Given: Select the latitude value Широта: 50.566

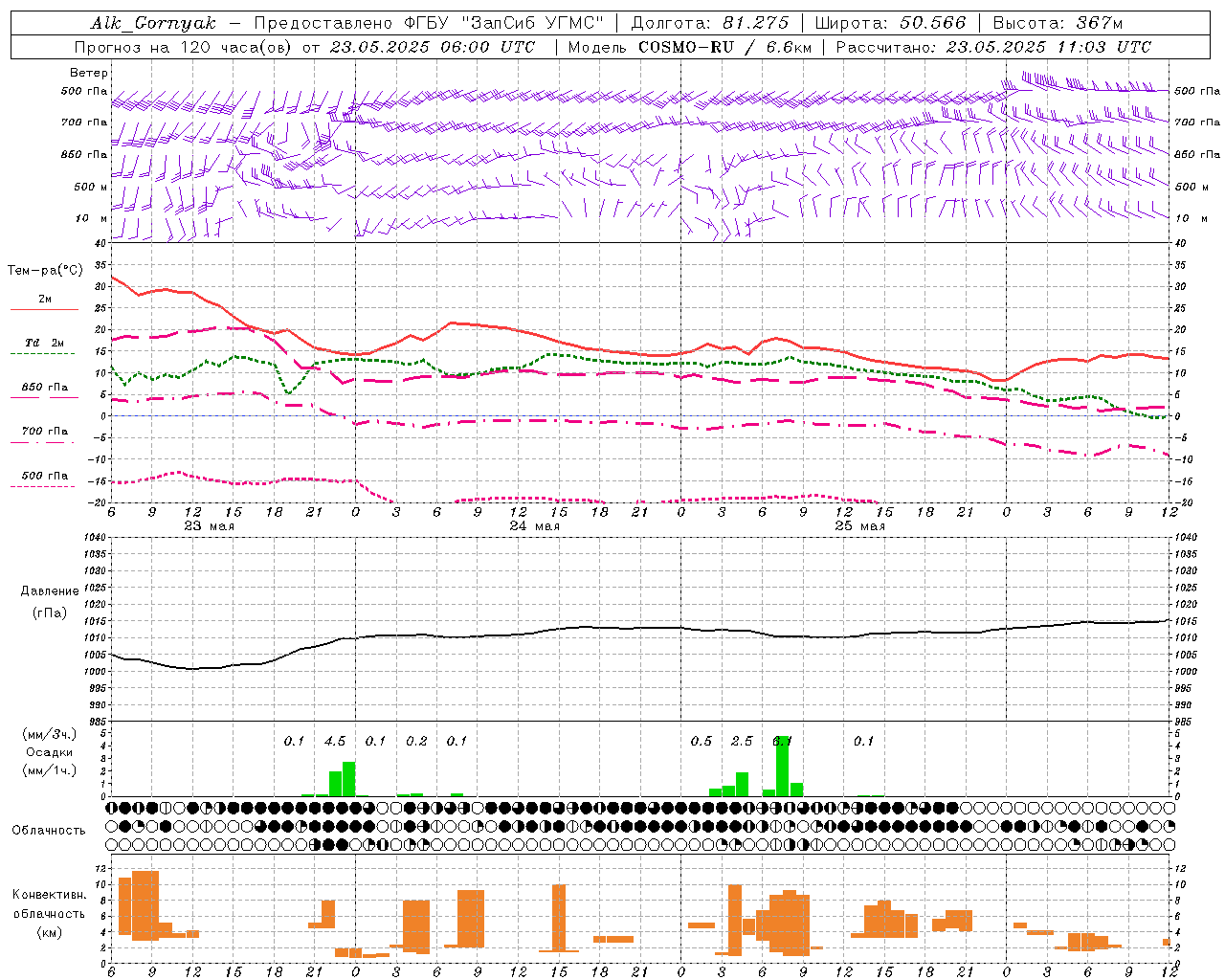Looking at the screenshot, I should [890, 23].
